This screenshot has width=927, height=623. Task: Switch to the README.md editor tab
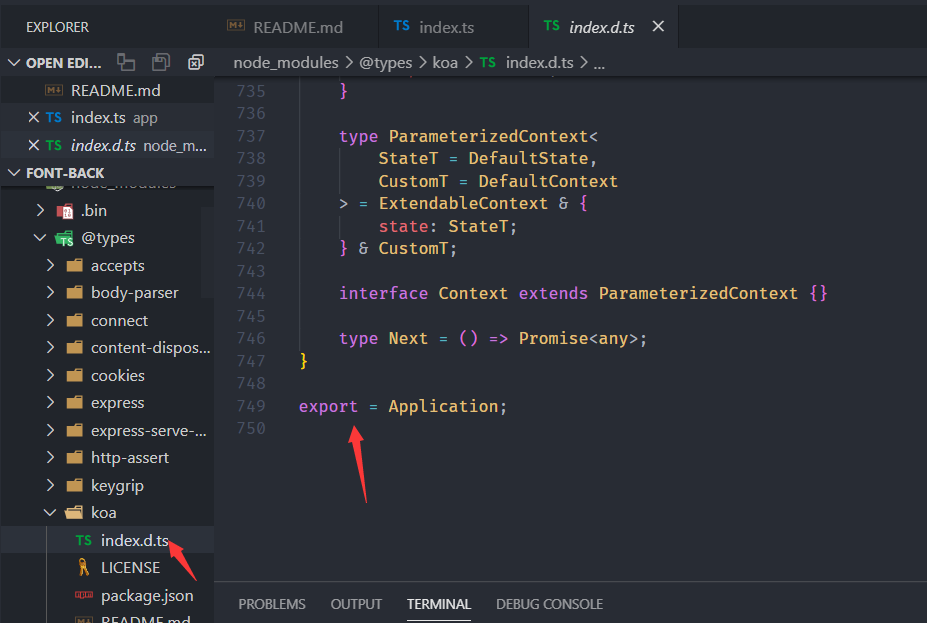pos(297,27)
